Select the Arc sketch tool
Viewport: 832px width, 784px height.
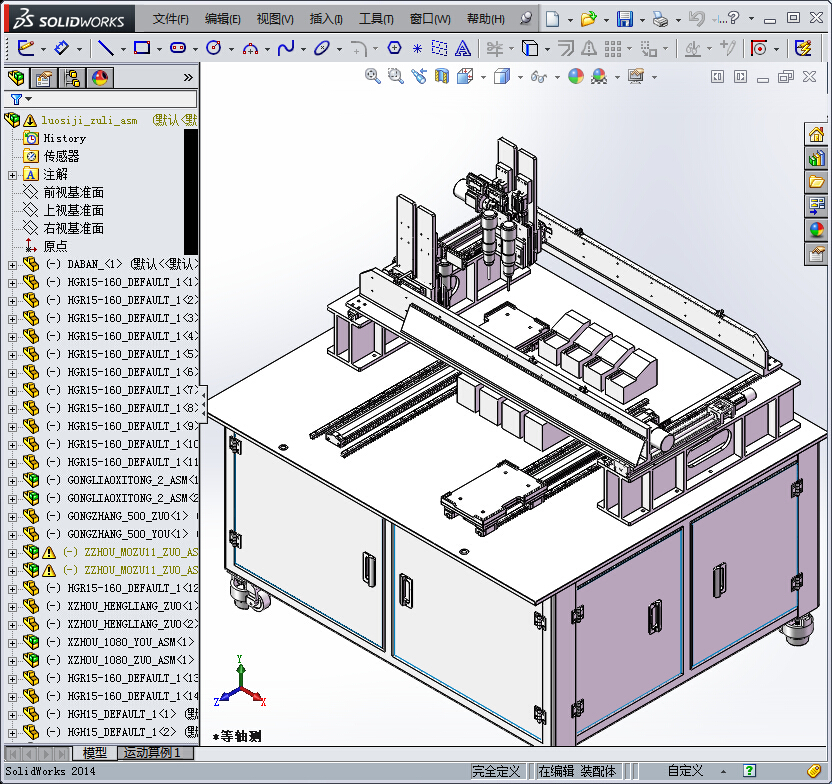tap(250, 49)
